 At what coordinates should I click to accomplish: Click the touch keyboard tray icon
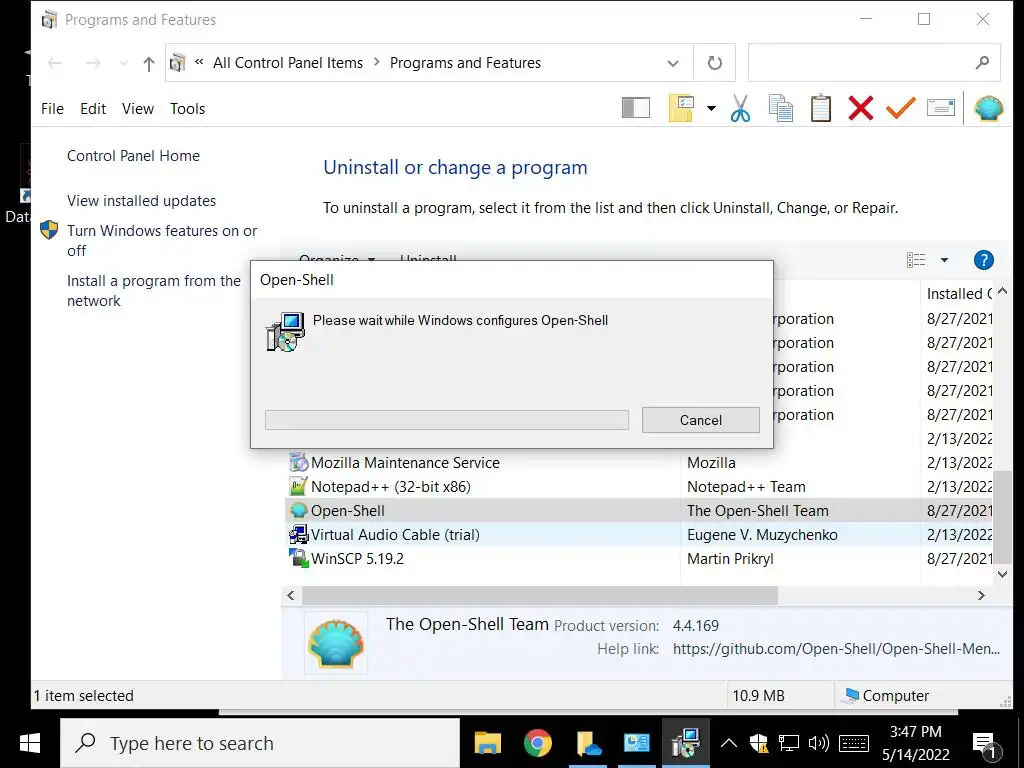pyautogui.click(x=854, y=743)
